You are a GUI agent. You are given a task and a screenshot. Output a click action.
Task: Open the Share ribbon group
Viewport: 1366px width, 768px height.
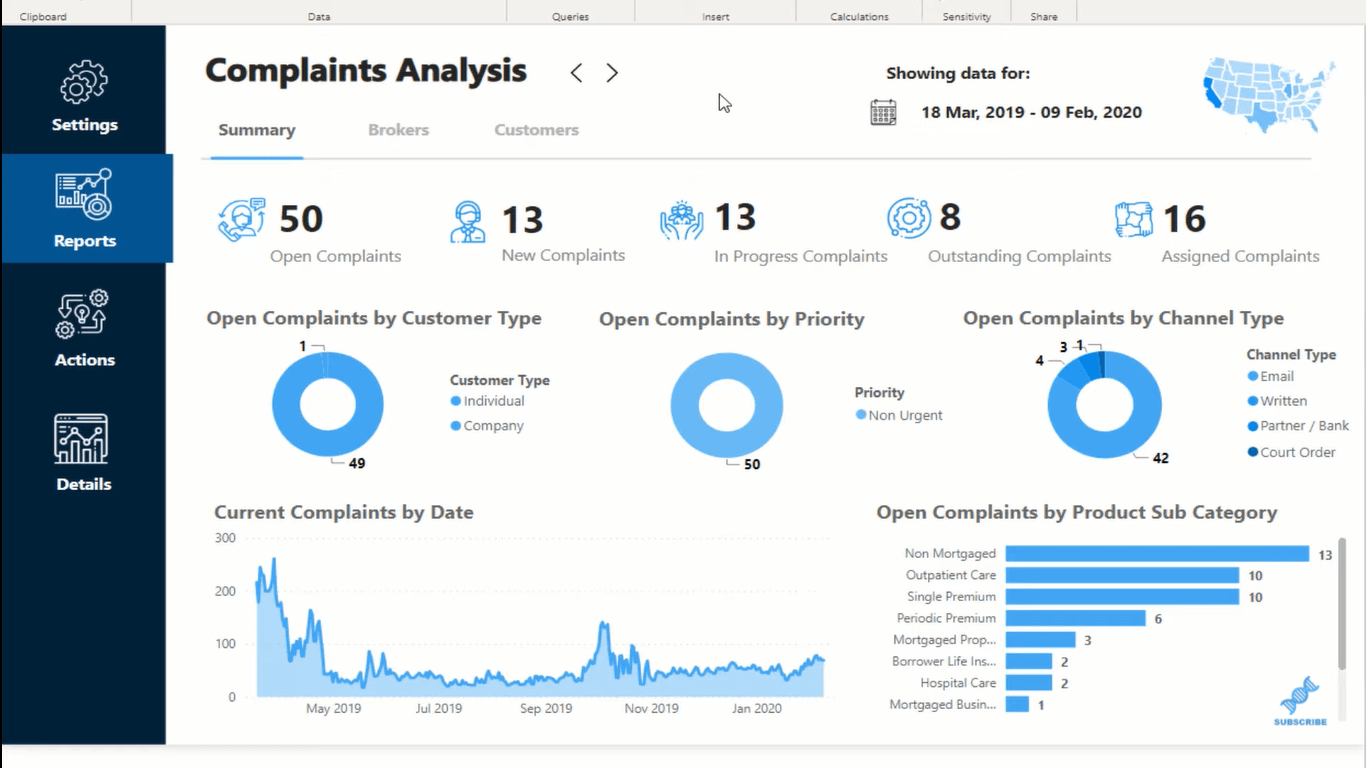click(1044, 16)
